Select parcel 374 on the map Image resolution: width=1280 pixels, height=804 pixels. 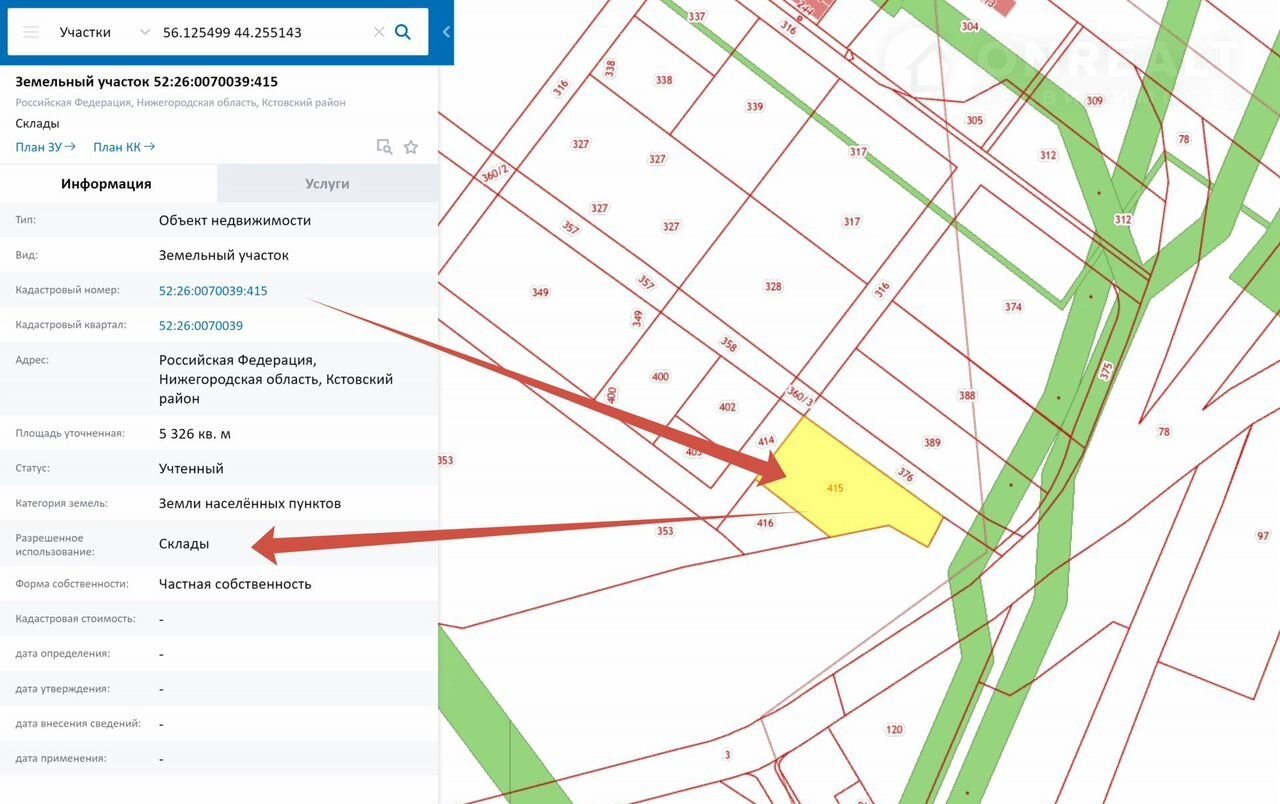1013,307
